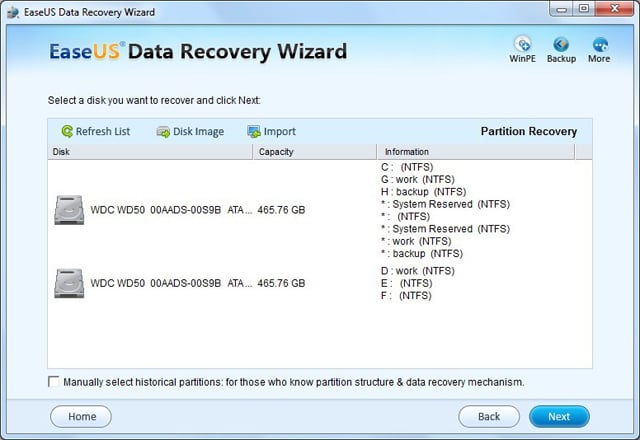Sort by the Capacity column header
Screen dimensions: 640x440
pos(315,152)
